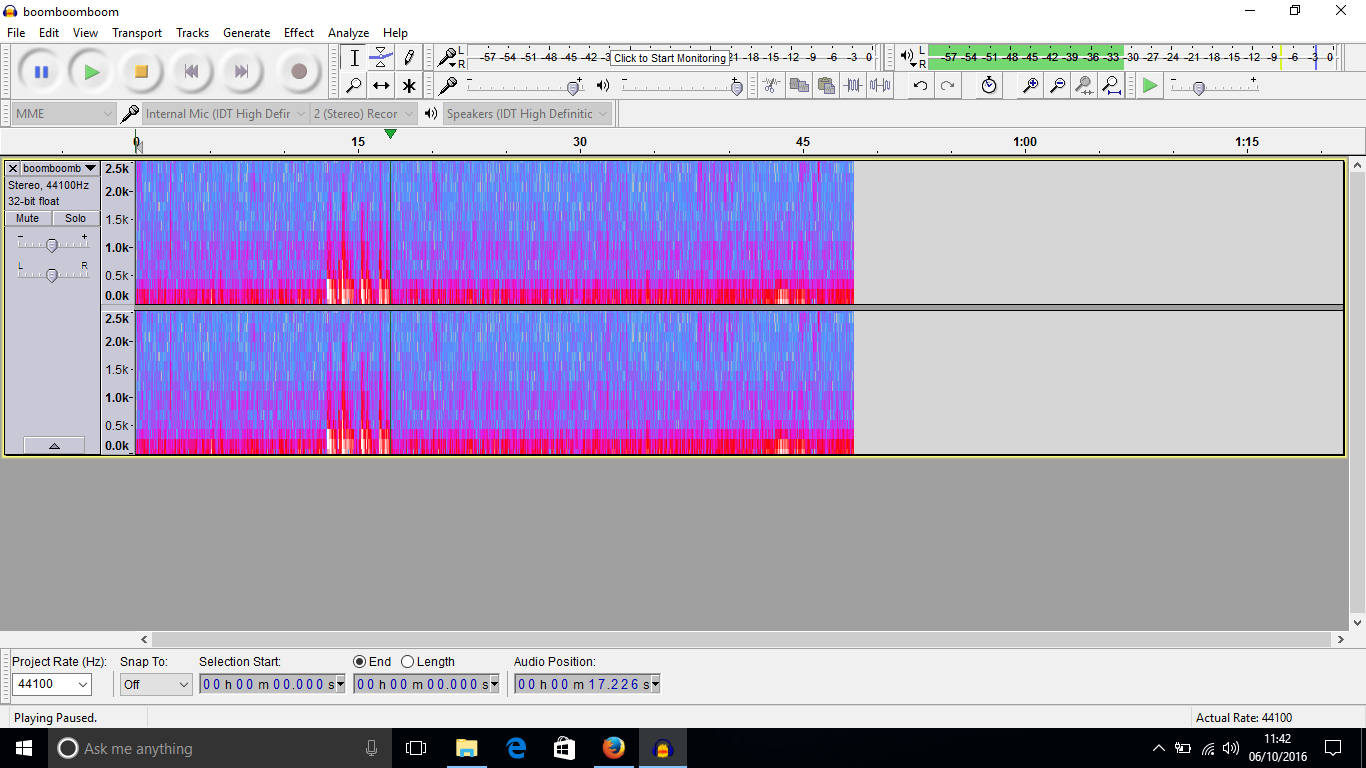Open the 2 (Stereo) recording channels dropdown
Viewport: 1366px width, 768px height.
(x=363, y=114)
